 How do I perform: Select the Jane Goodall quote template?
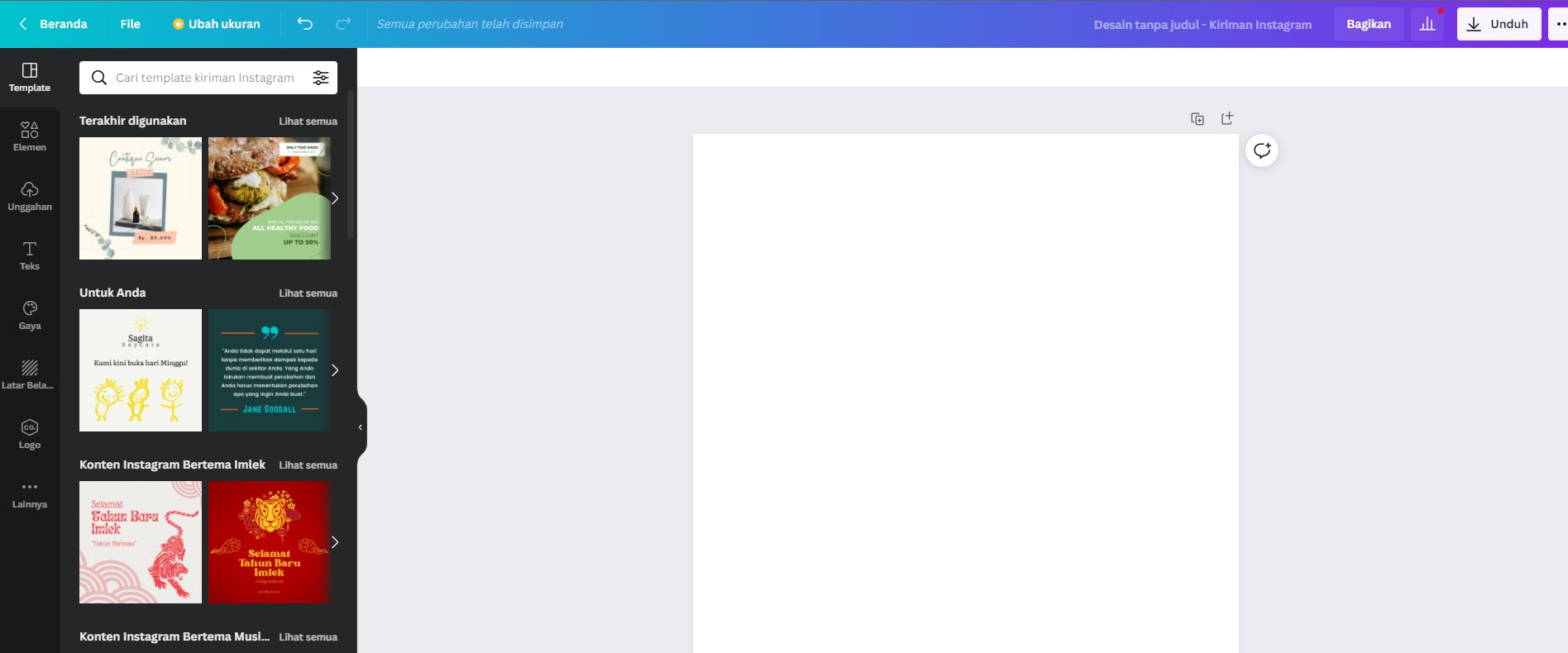click(270, 370)
